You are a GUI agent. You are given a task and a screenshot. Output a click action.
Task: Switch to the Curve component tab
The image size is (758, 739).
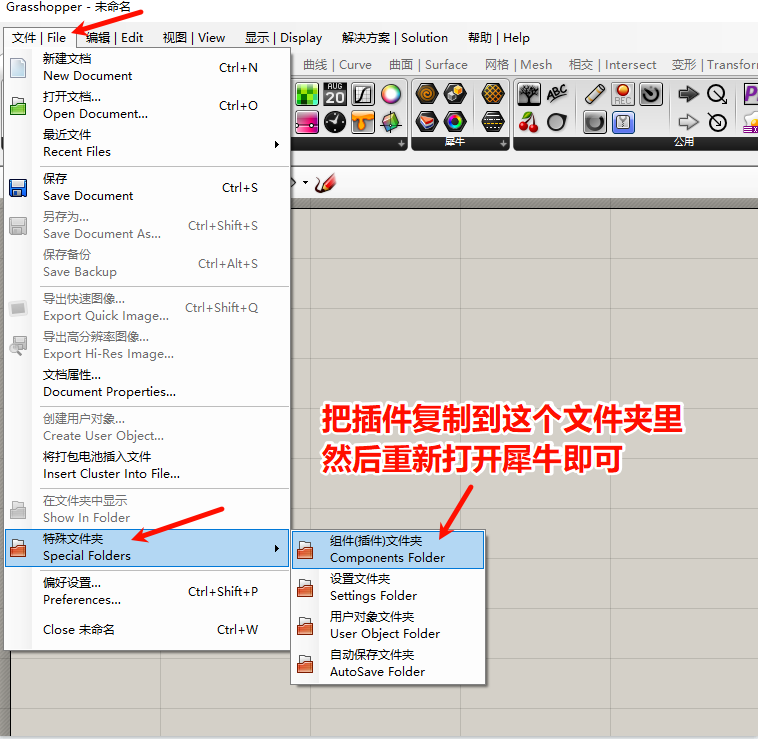[337, 65]
